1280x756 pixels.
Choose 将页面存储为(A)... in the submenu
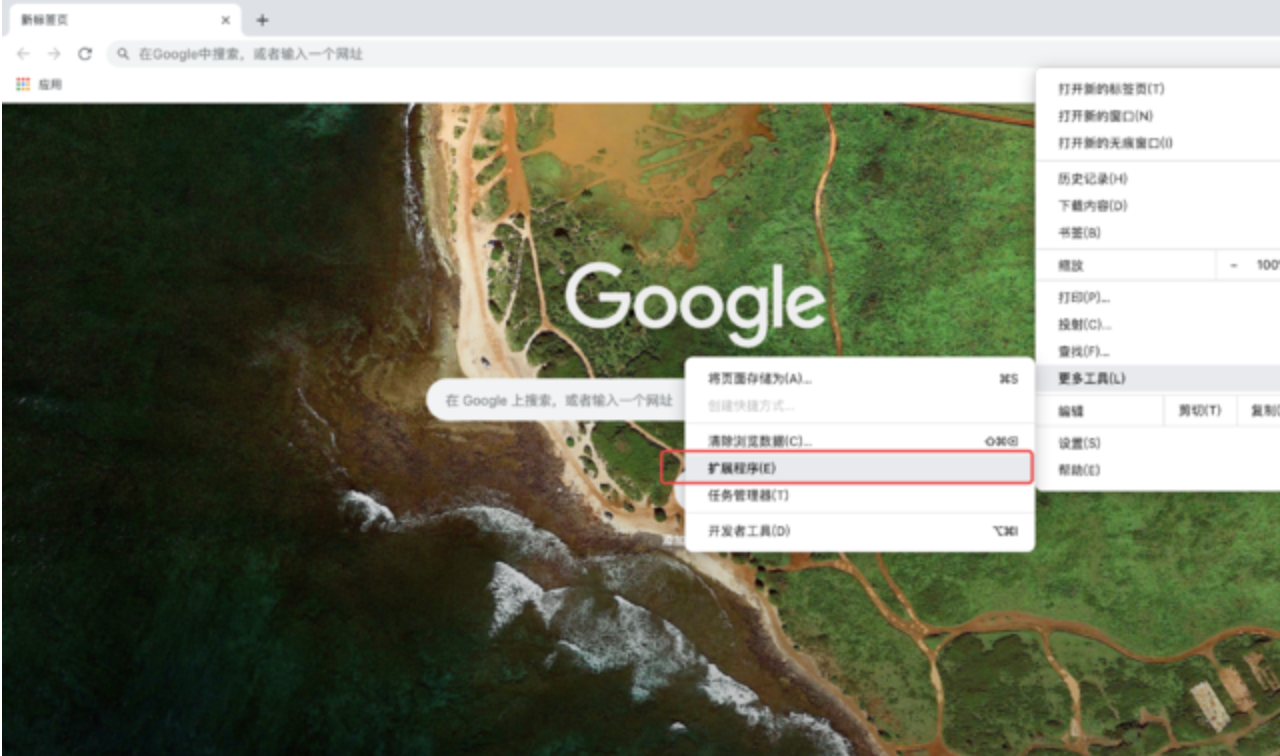tap(860, 379)
